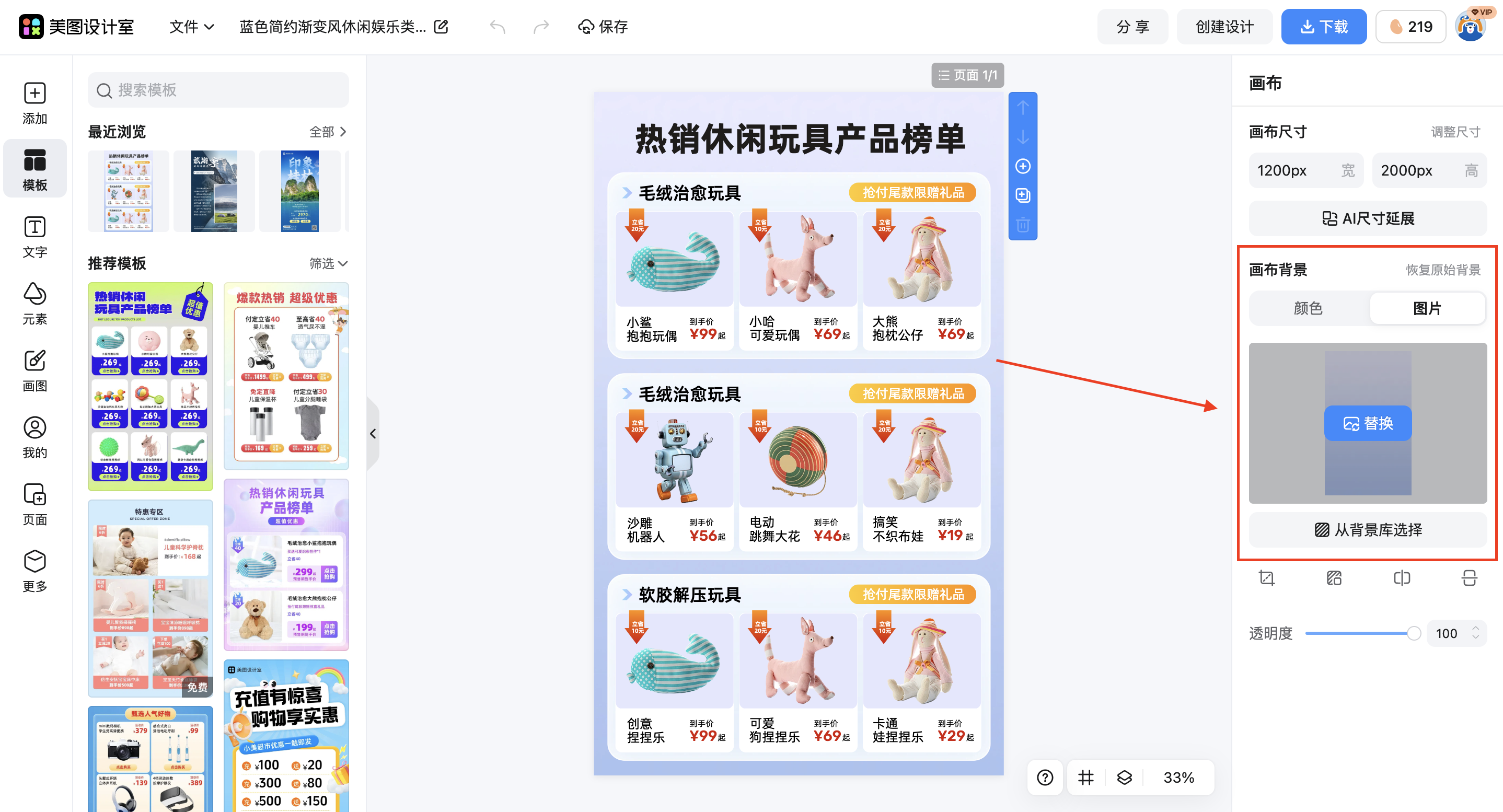Click the crop icon below the background preview
This screenshot has width=1503, height=812.
pyautogui.click(x=1266, y=577)
